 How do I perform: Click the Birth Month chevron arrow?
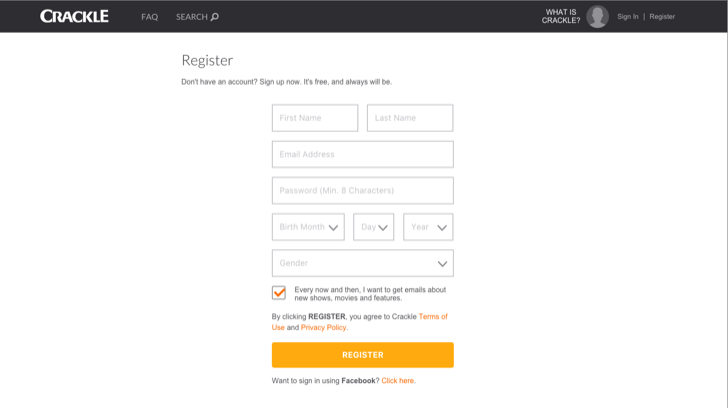click(333, 227)
